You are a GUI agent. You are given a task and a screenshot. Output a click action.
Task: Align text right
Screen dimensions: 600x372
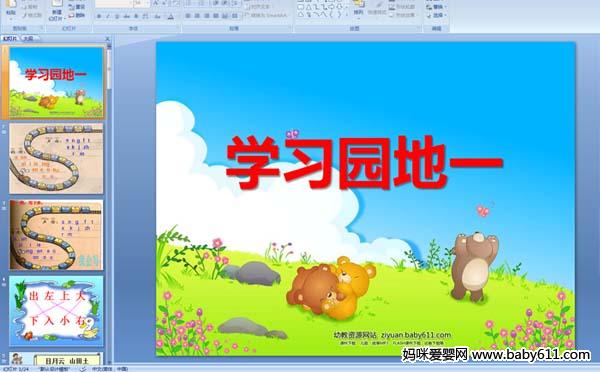(x=207, y=16)
